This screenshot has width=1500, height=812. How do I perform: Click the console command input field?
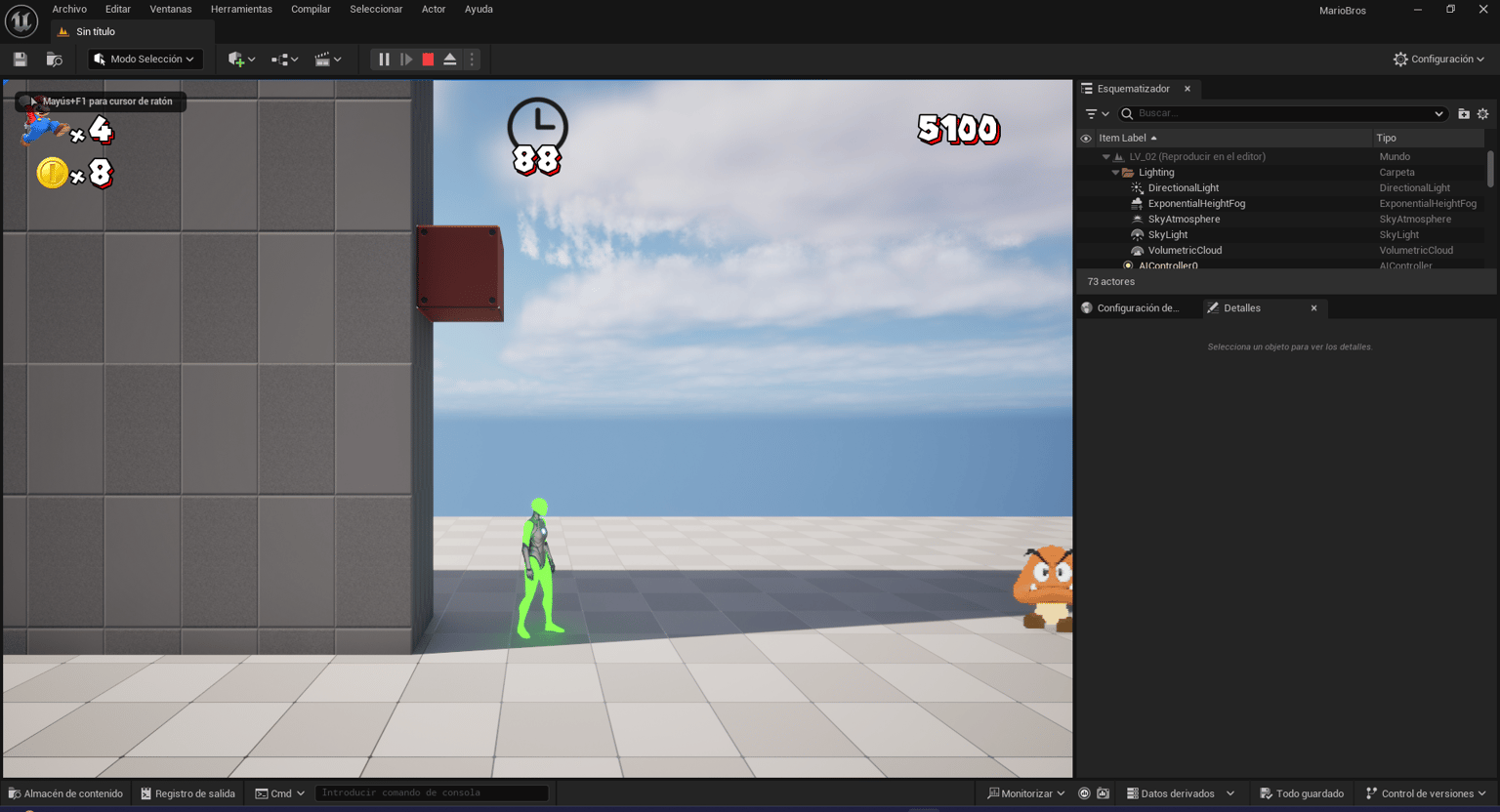(432, 793)
